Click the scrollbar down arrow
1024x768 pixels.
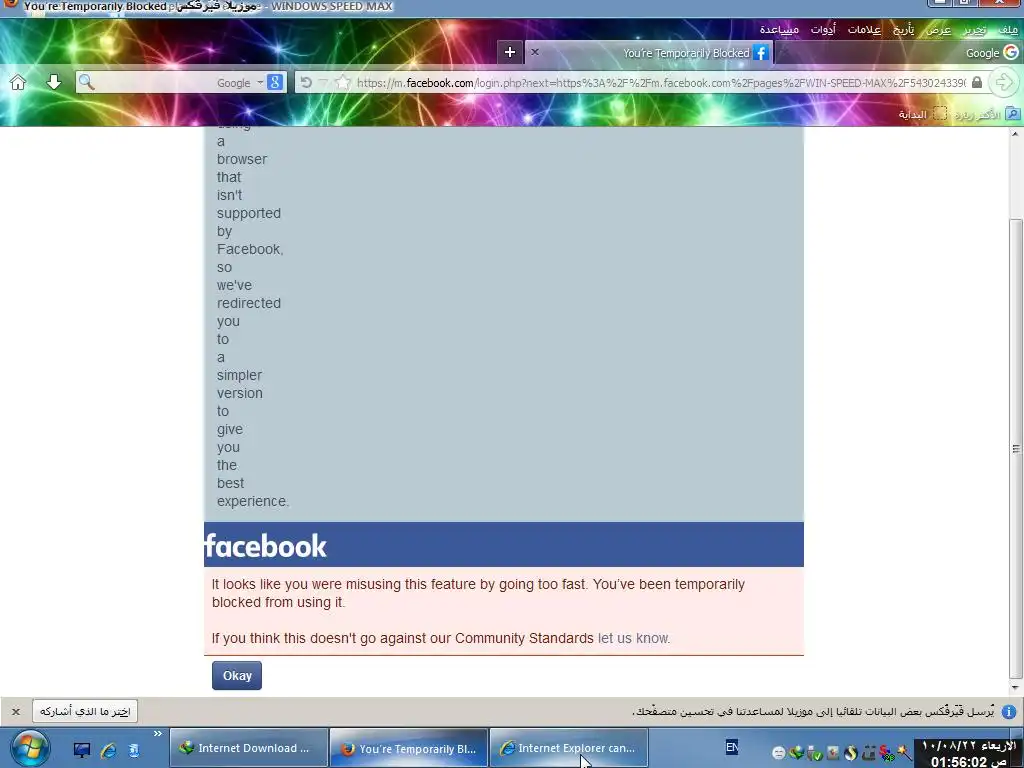coord(1016,688)
